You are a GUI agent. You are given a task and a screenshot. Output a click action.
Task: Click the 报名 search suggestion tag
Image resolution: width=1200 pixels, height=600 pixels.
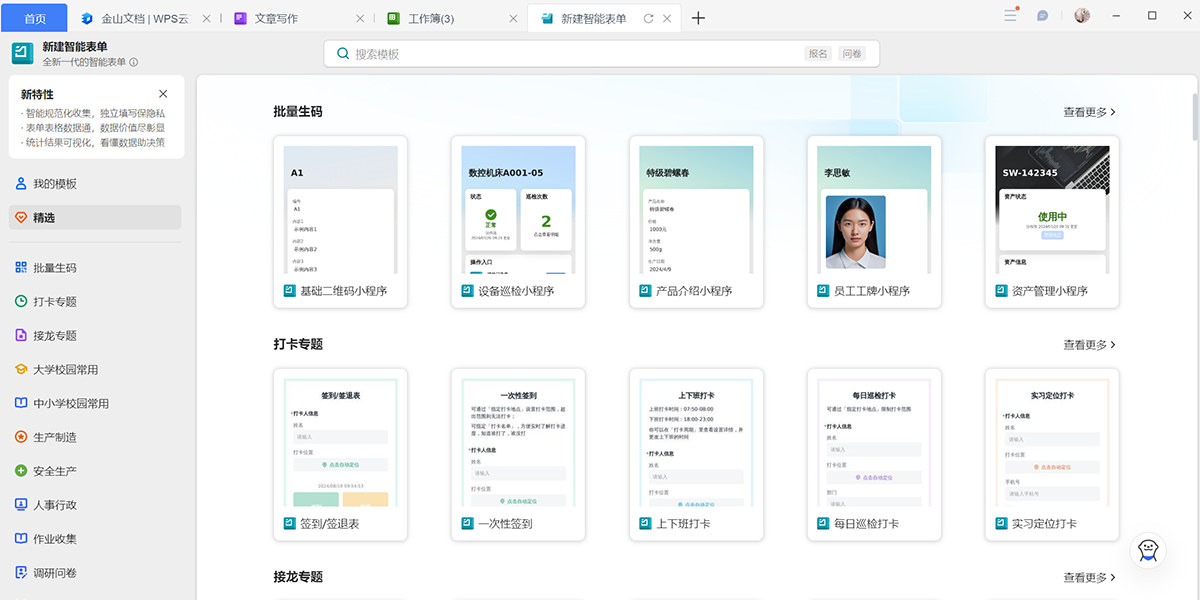[818, 54]
